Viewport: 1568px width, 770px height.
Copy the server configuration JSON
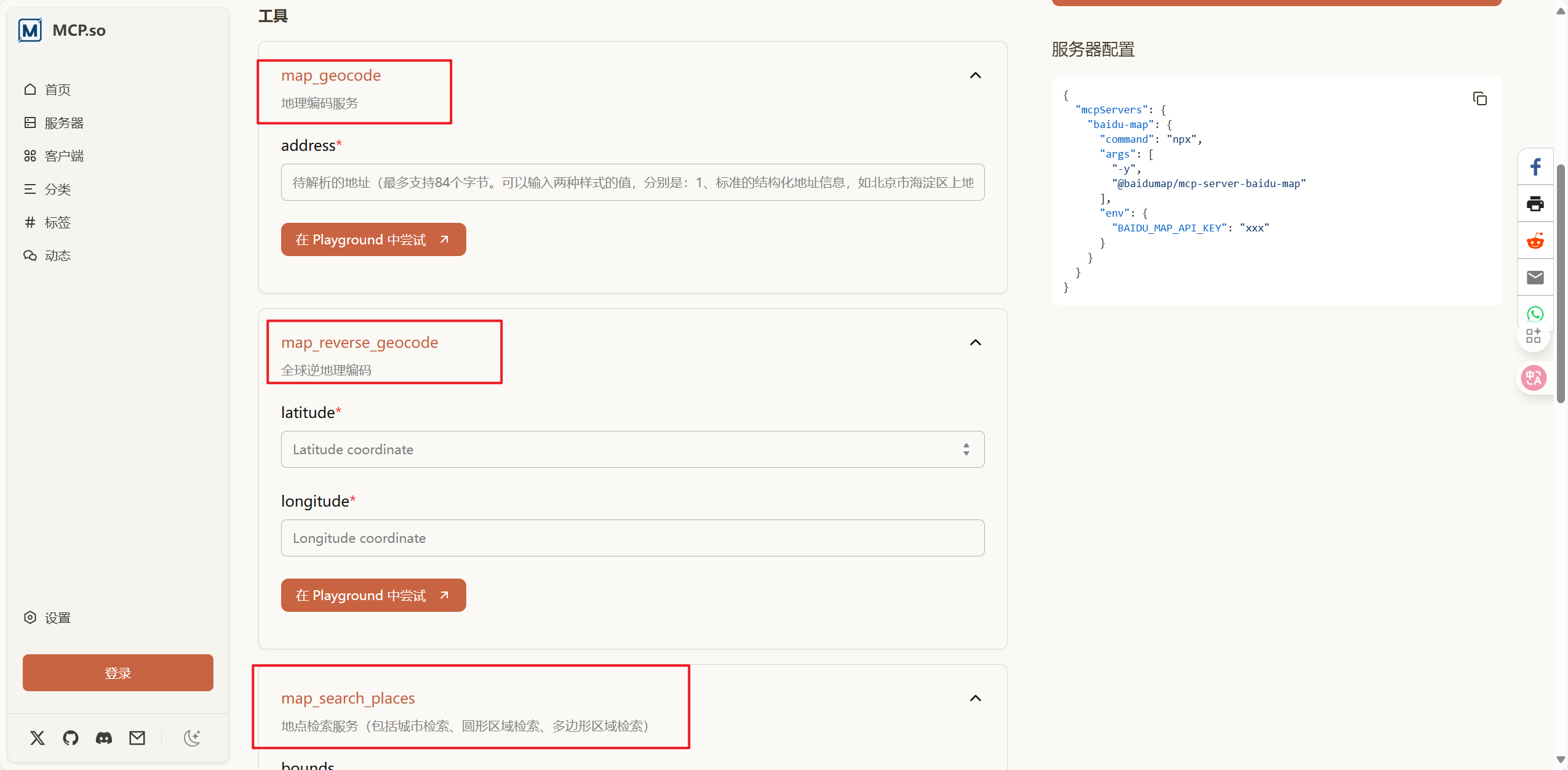click(x=1479, y=98)
